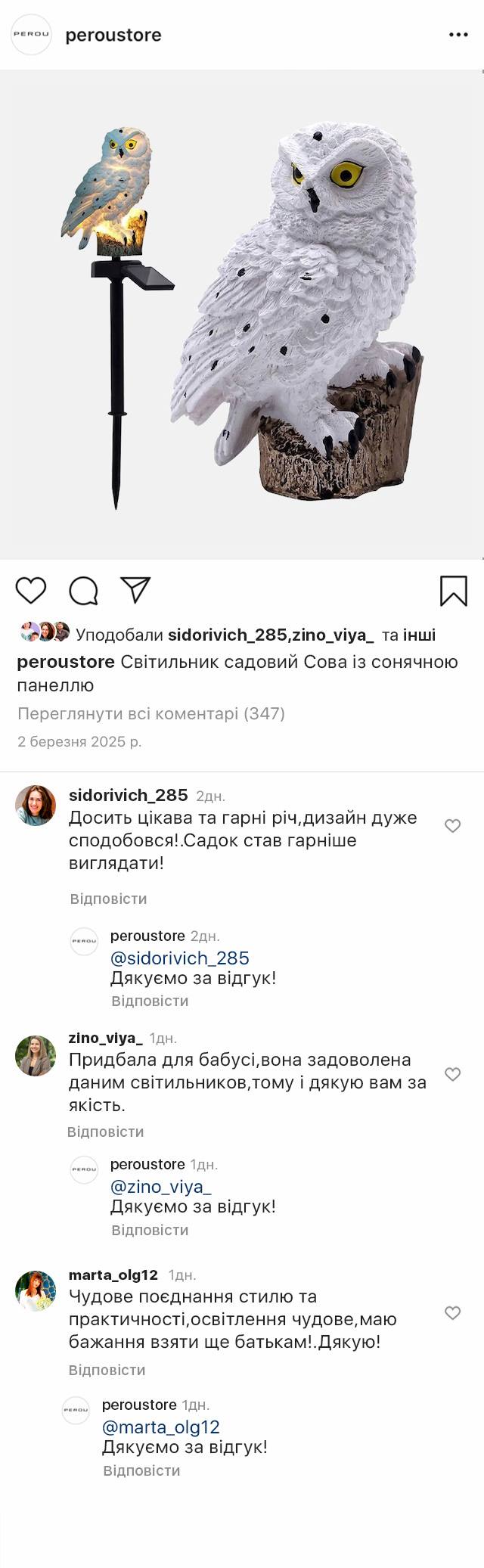Expand all 347 comments
The height and width of the screenshot is (1568, 484).
151,713
